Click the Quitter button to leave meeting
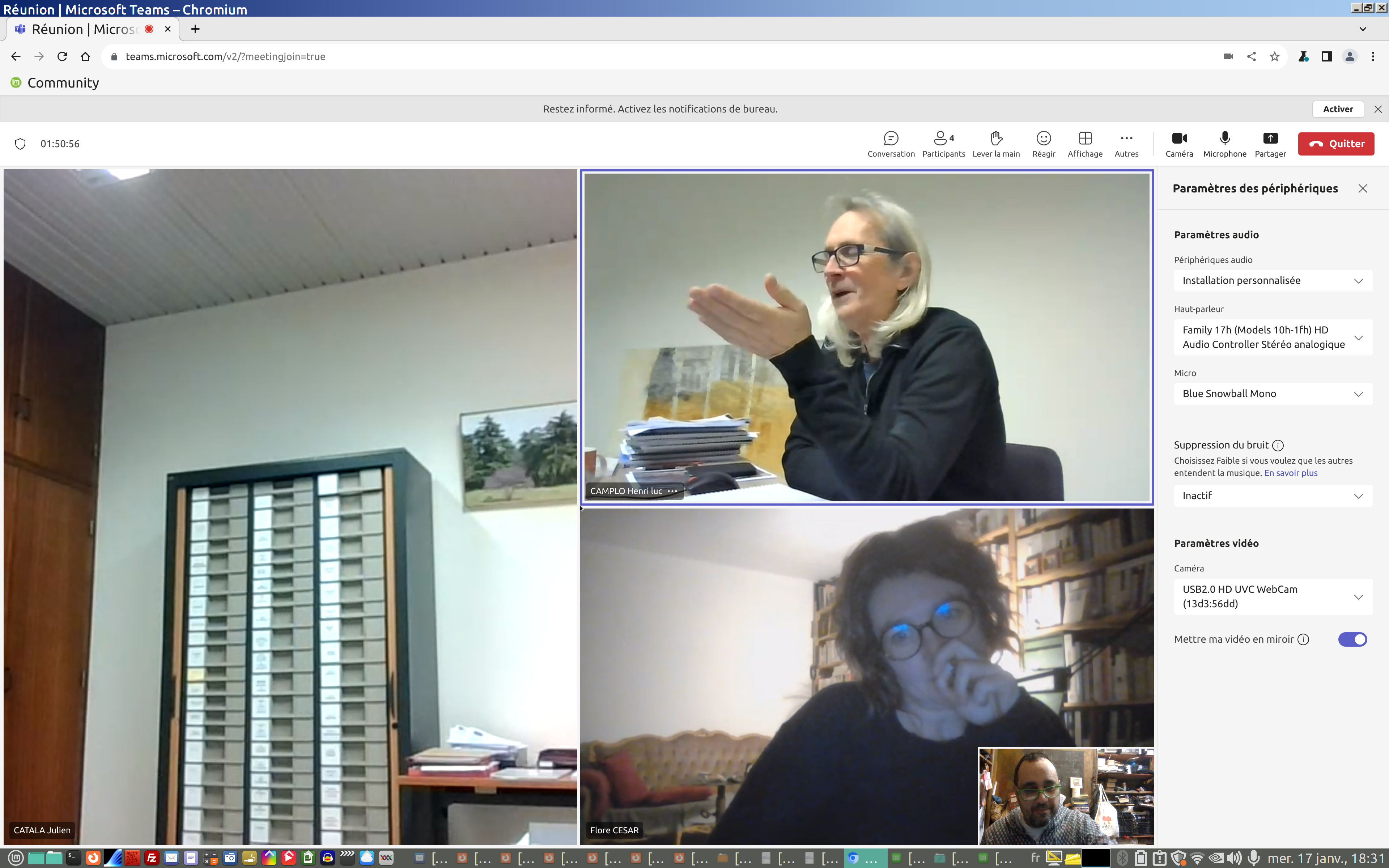This screenshot has width=1389, height=868. (x=1335, y=144)
